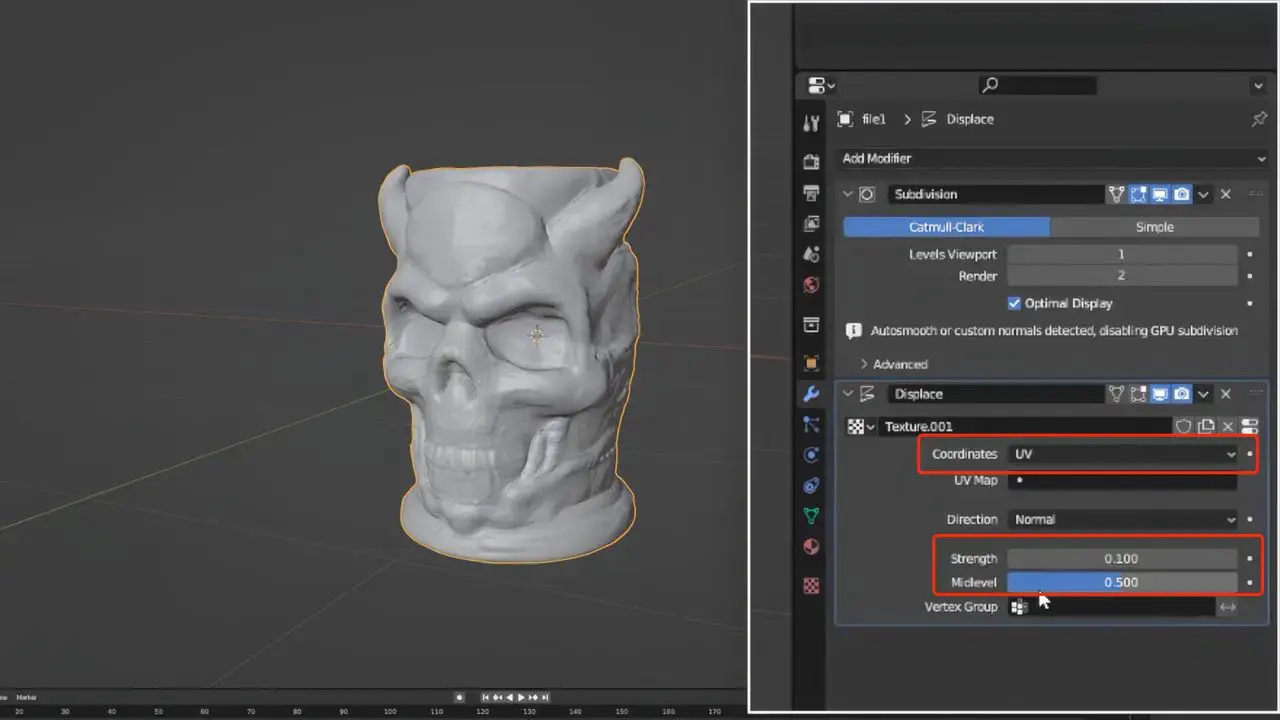1280x720 pixels.
Task: Disable render visibility for the Displace modifier
Action: (1181, 393)
